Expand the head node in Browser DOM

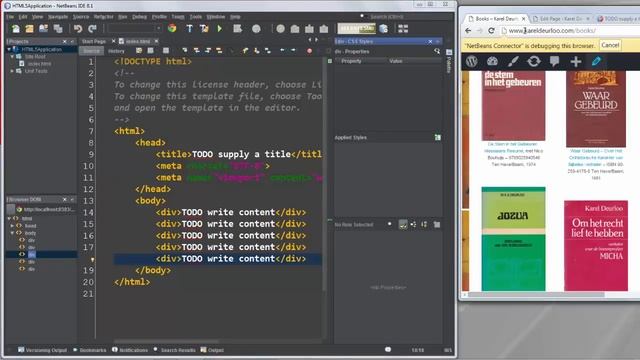[12, 226]
